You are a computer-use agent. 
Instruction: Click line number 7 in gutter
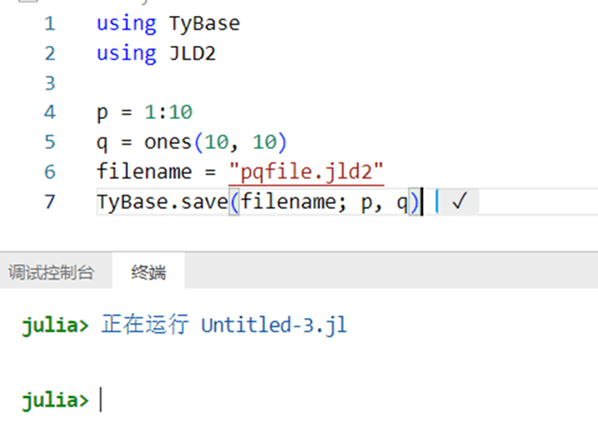point(50,201)
